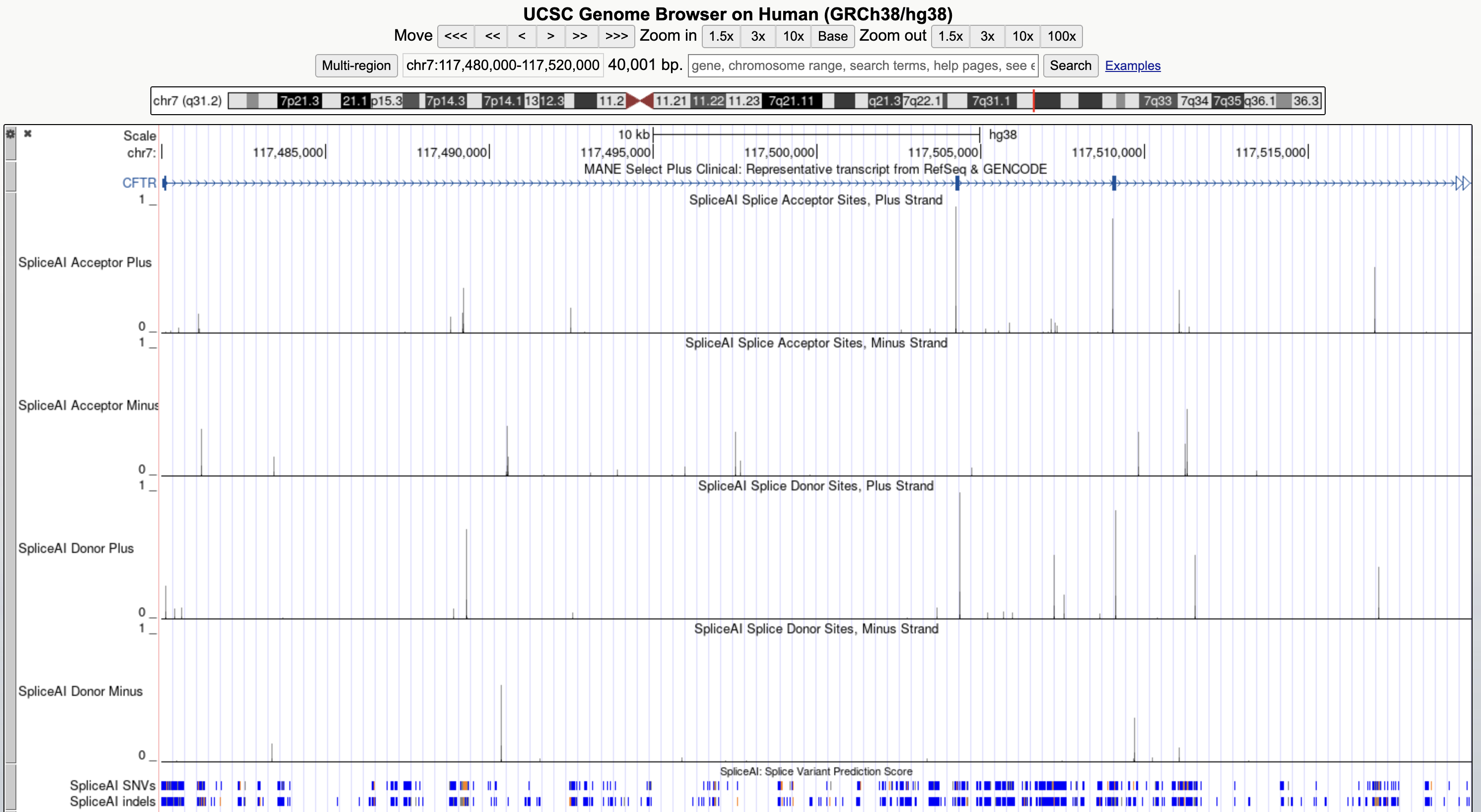
Task: Shift view slightly right with > button
Action: [550, 36]
